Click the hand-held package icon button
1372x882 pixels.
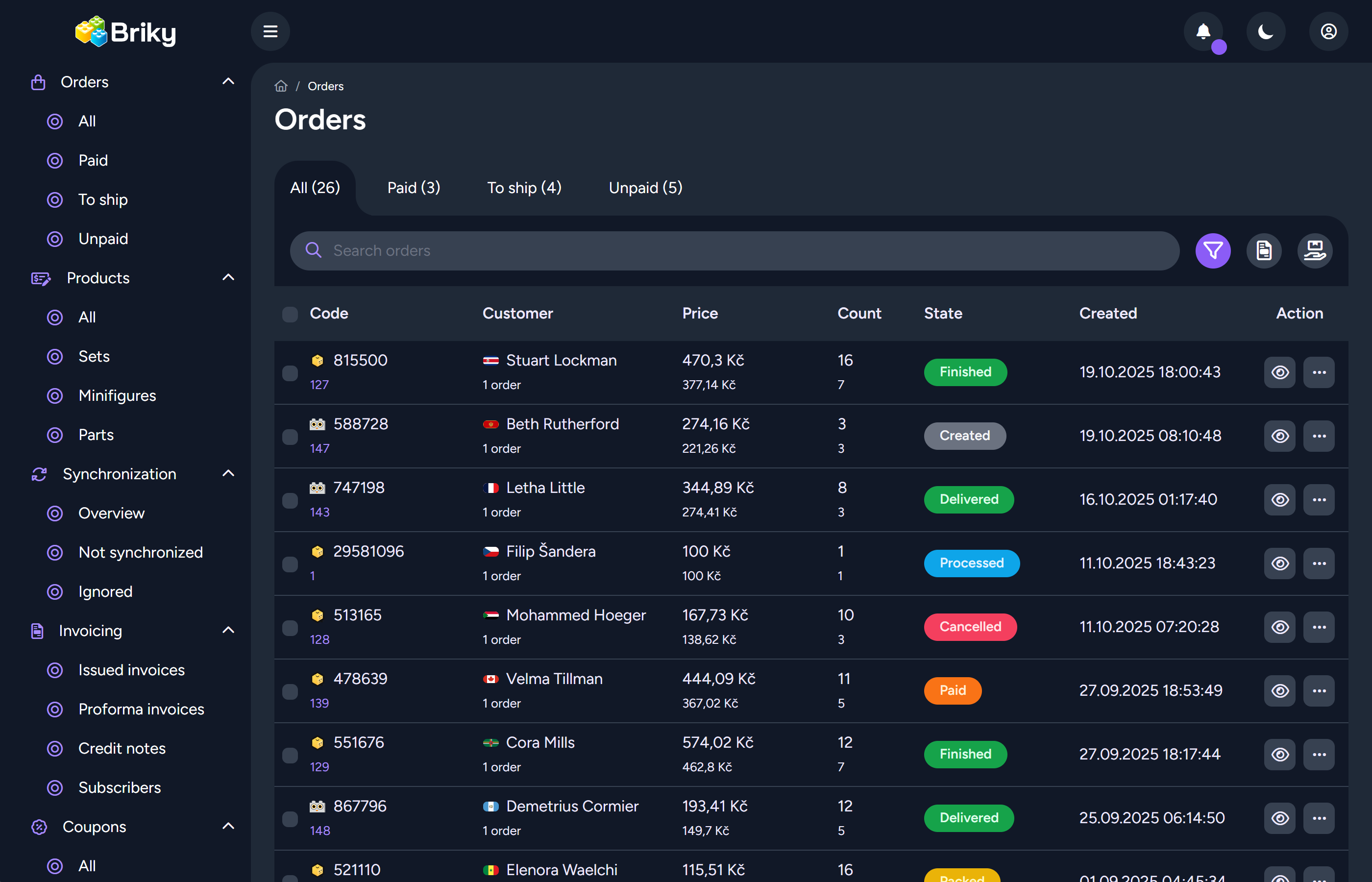1314,251
